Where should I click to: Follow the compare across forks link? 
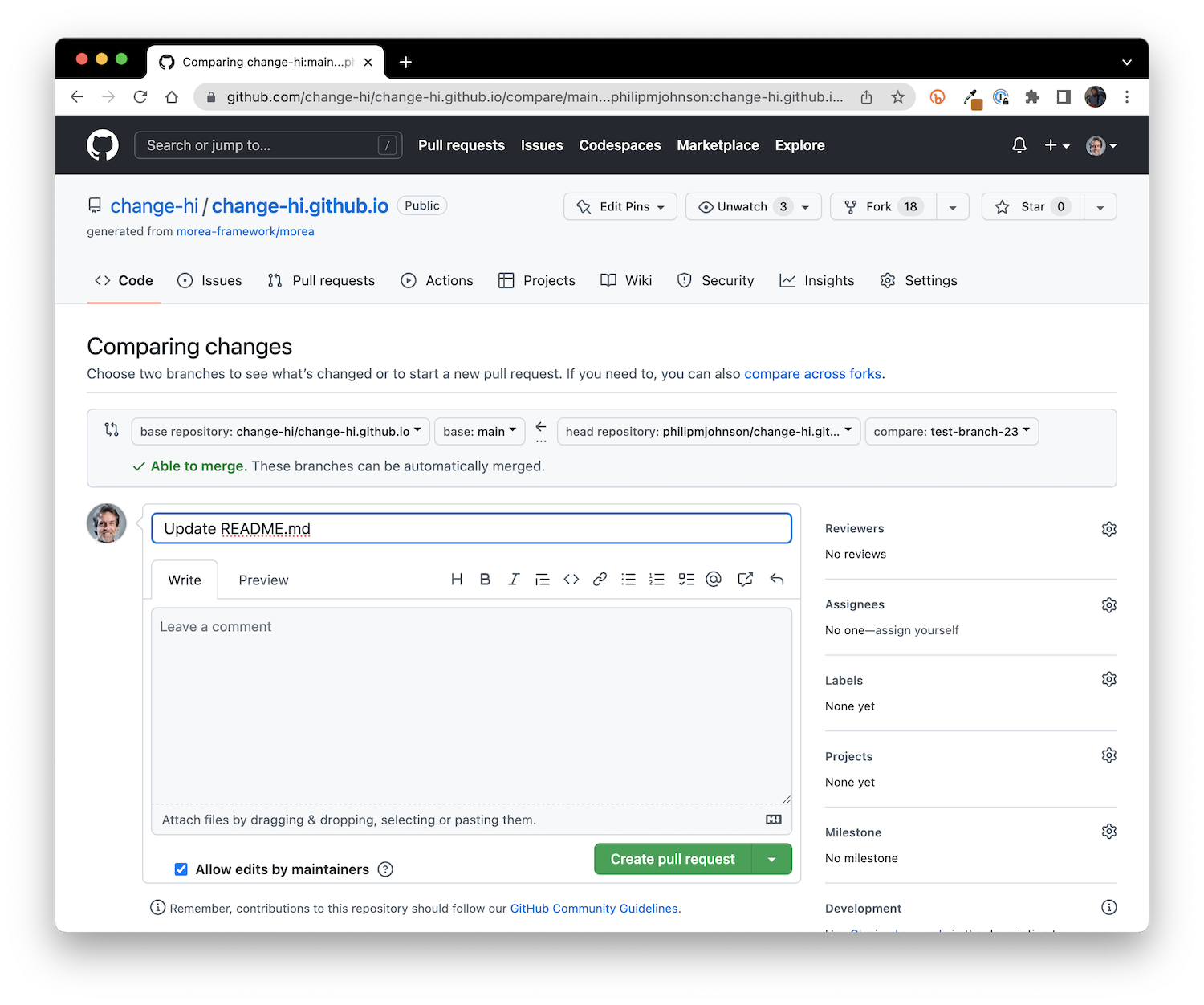click(812, 374)
